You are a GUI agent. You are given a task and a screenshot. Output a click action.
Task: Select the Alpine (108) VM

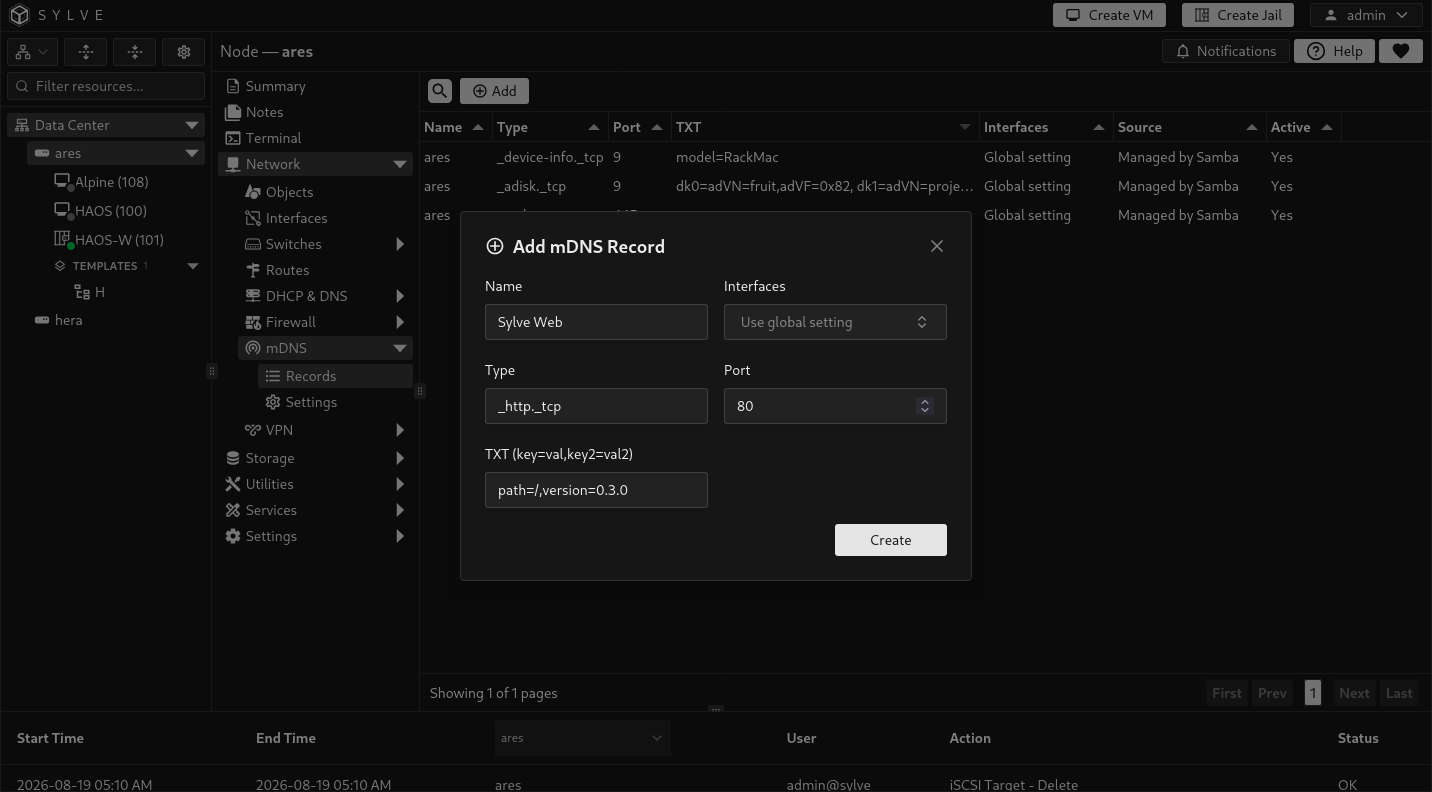(112, 182)
